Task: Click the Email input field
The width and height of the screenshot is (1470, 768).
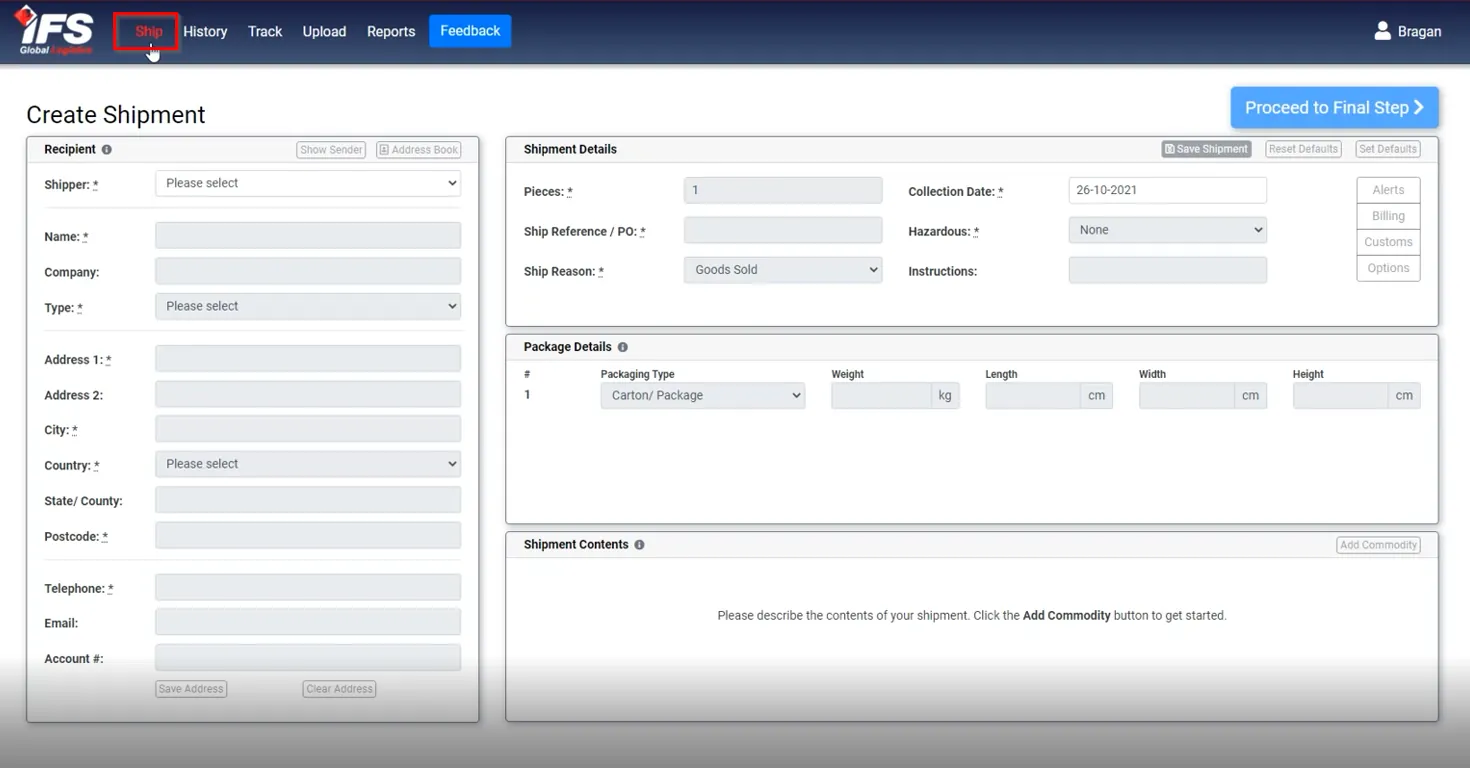Action: (308, 622)
